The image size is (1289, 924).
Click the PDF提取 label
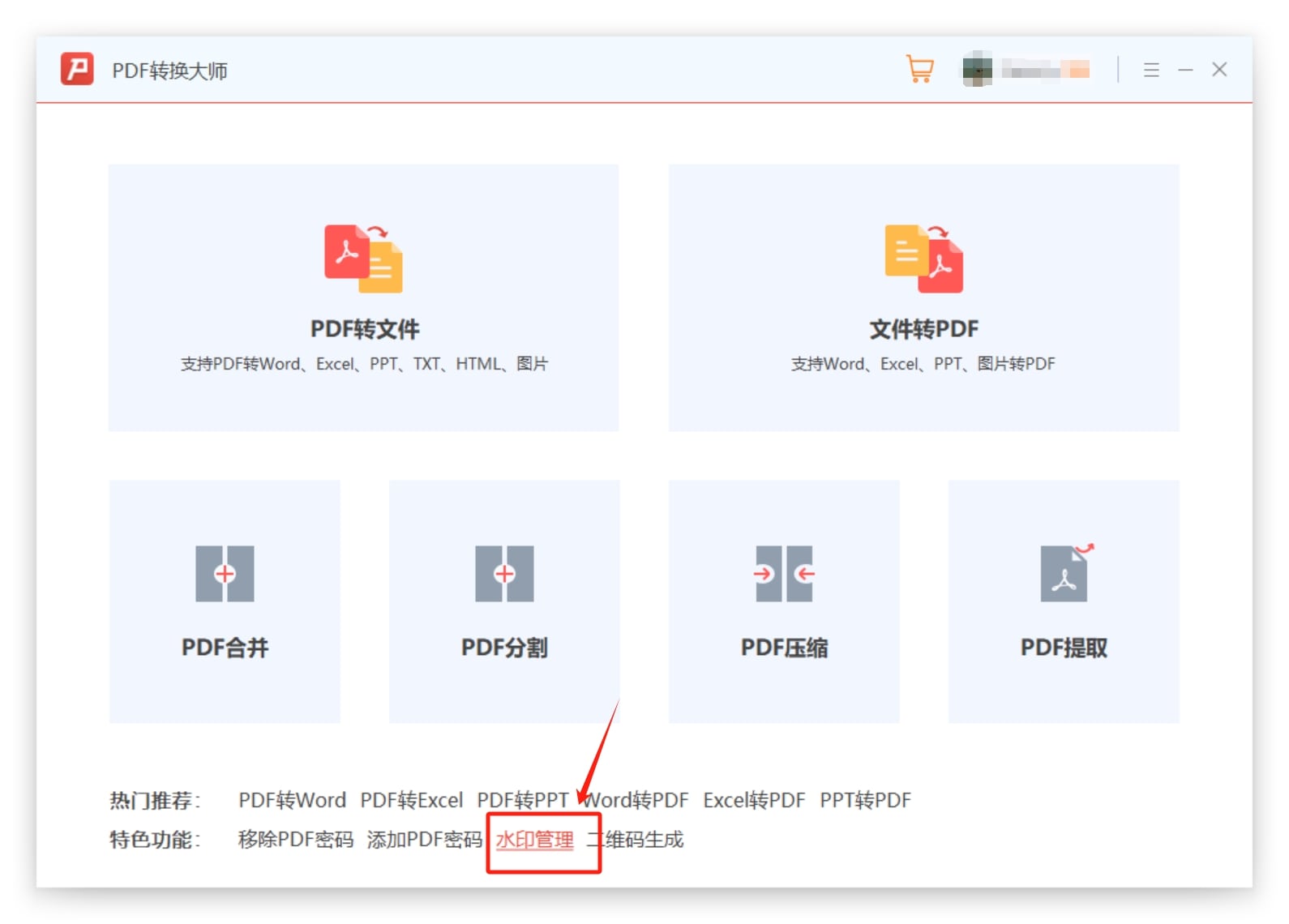pyautogui.click(x=1064, y=648)
